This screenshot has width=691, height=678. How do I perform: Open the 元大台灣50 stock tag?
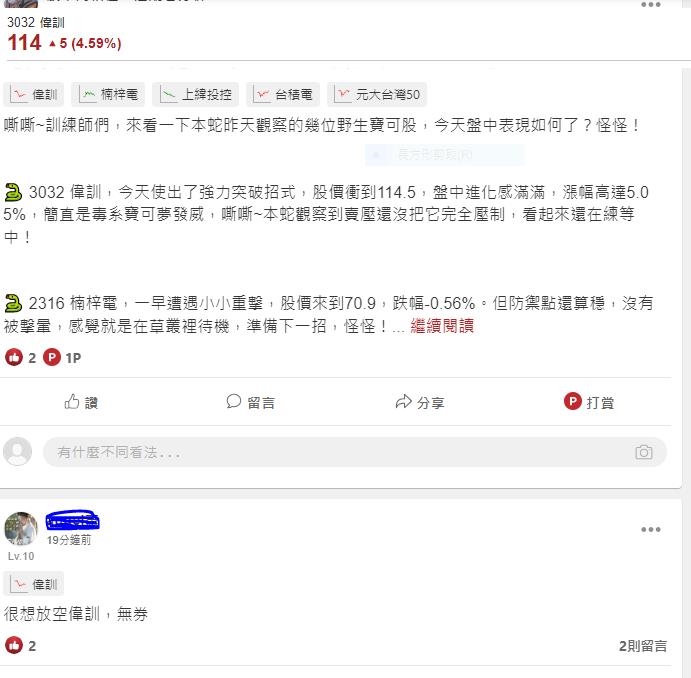click(x=377, y=94)
